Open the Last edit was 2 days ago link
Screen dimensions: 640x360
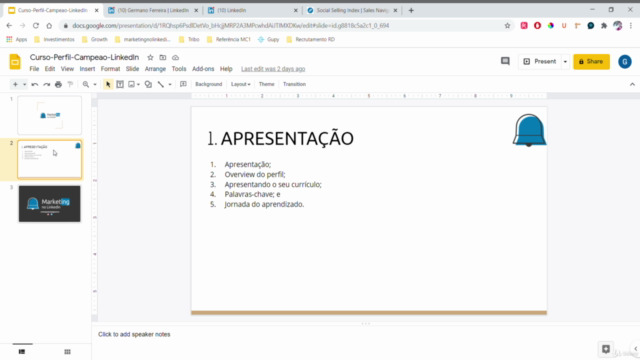pyautogui.click(x=273, y=69)
